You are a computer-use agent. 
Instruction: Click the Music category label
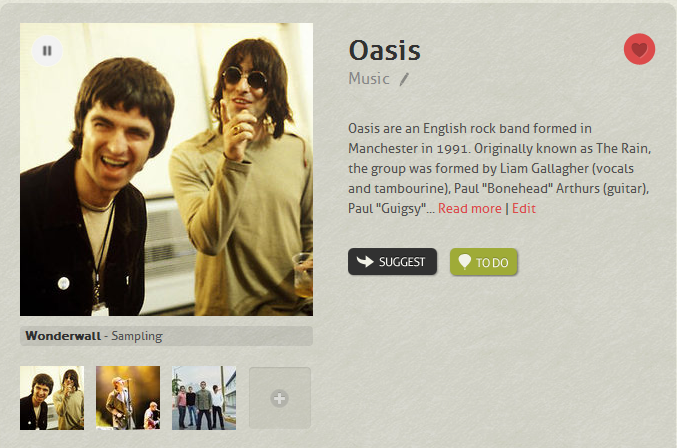tap(369, 79)
